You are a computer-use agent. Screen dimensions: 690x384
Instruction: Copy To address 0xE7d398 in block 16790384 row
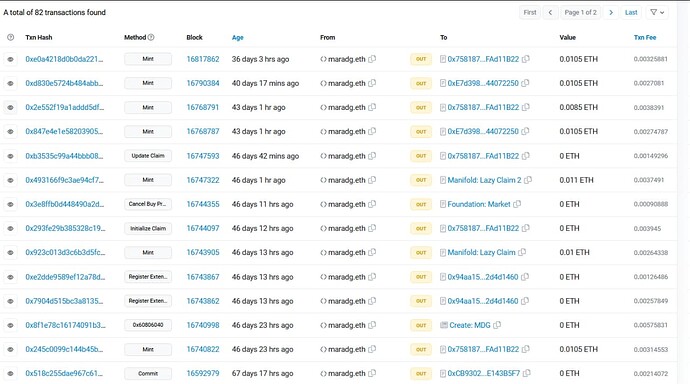point(525,83)
